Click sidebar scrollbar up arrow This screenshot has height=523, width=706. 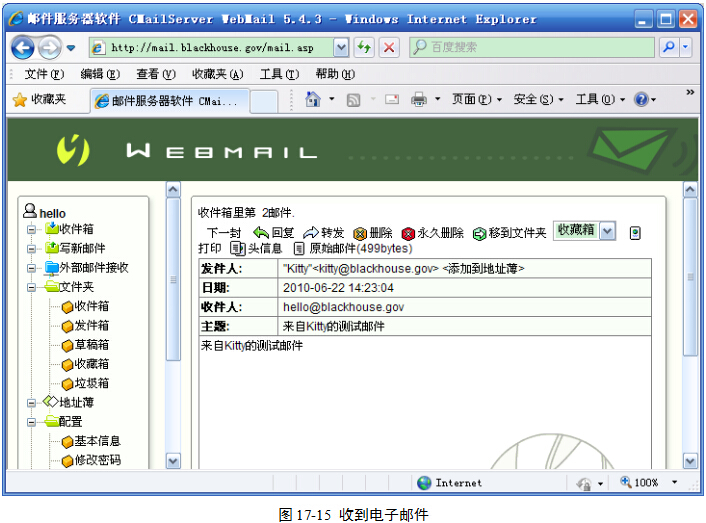tap(173, 189)
